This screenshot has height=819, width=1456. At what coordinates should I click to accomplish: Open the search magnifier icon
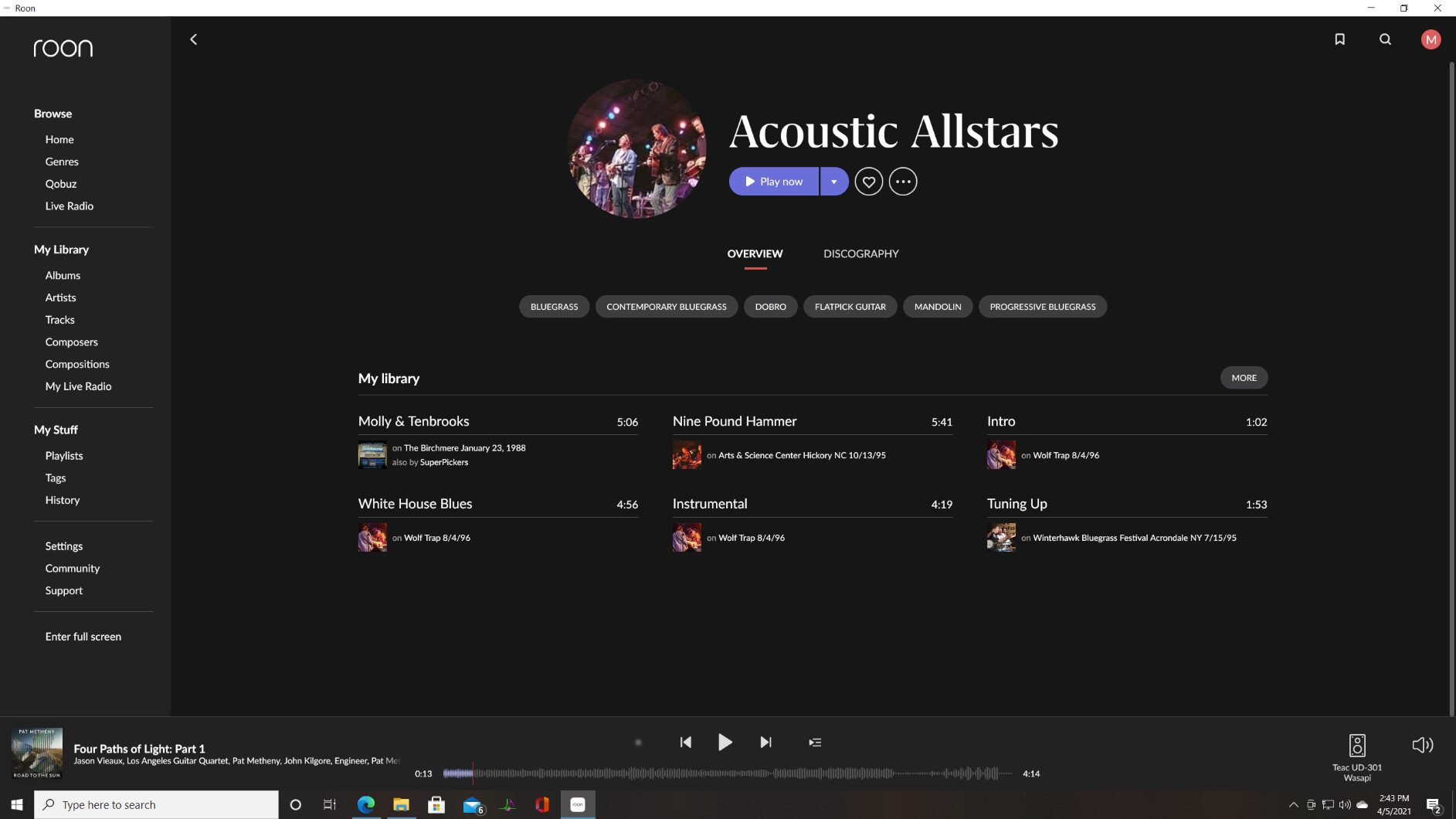pos(1385,39)
